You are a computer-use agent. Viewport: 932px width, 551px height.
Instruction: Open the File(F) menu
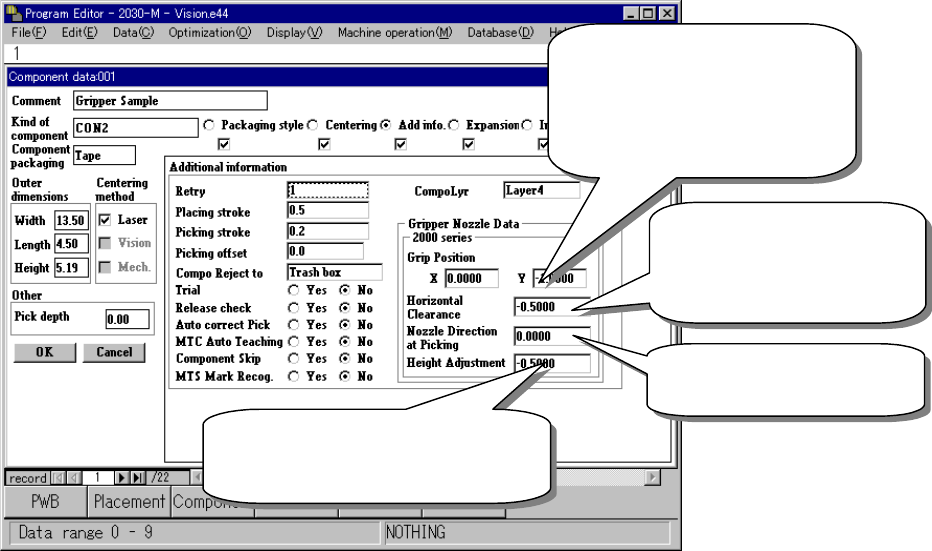(29, 33)
